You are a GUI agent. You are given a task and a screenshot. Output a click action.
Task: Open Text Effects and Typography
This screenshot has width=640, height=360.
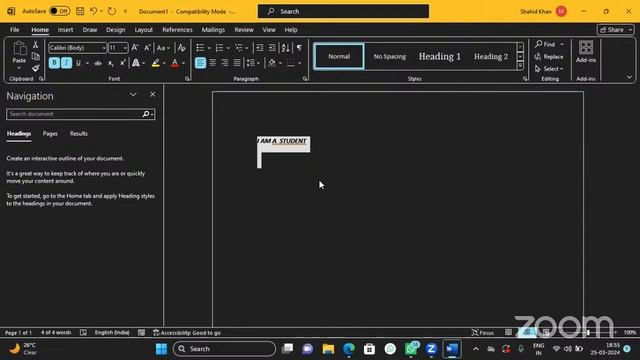coord(136,63)
